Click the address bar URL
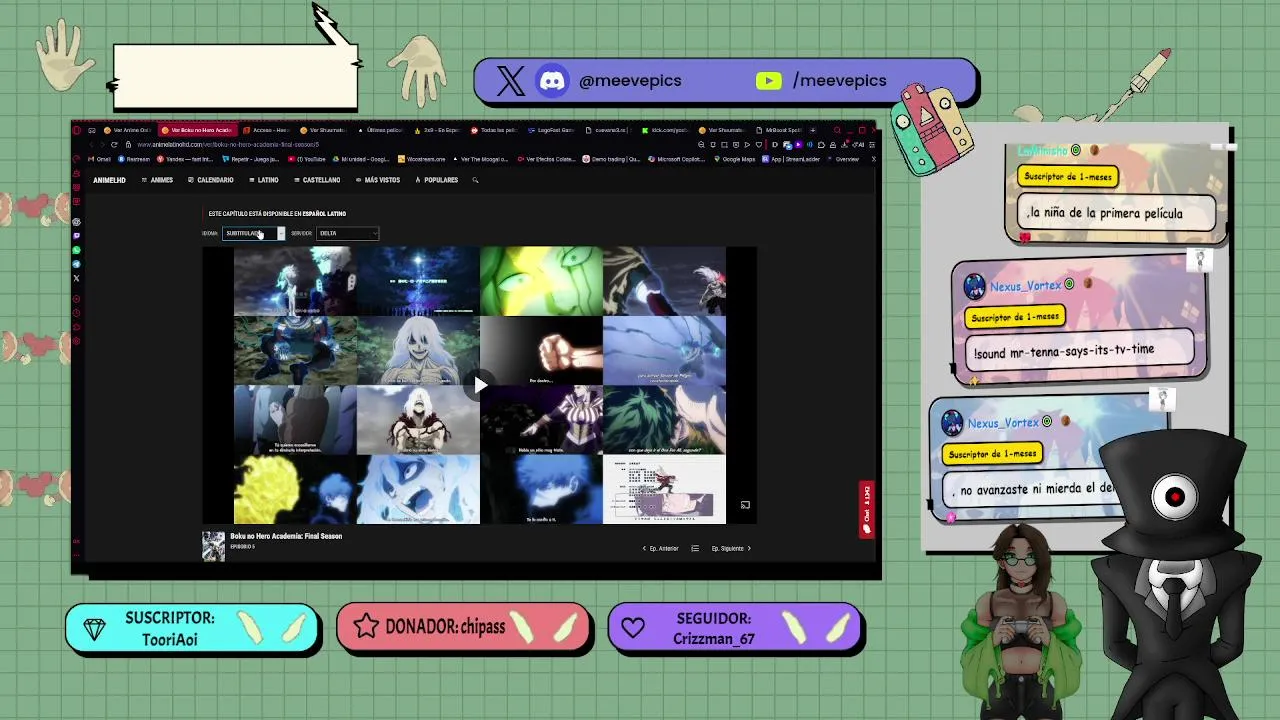1280x720 pixels. tap(227, 145)
